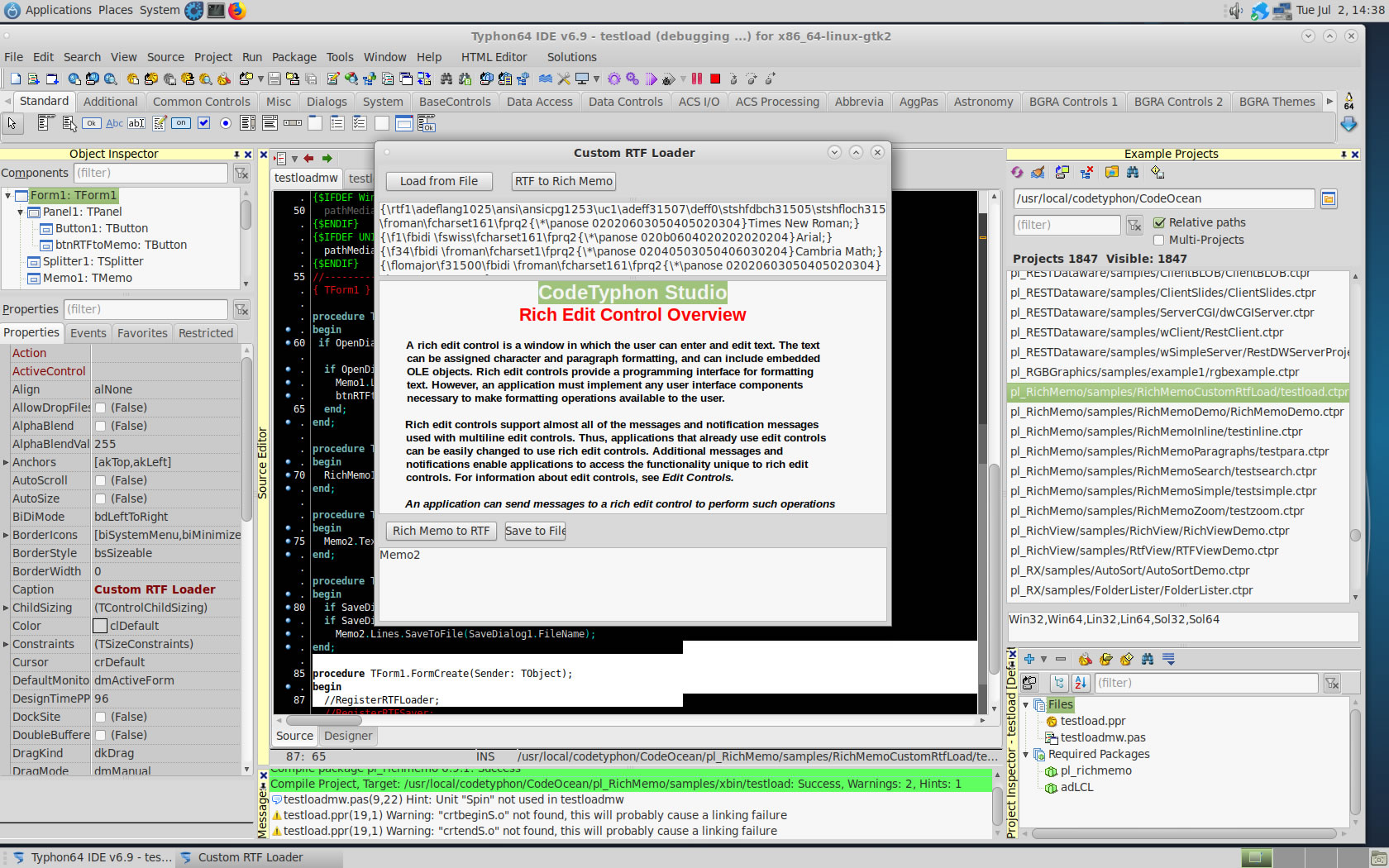This screenshot has height=868, width=1389.
Task: Select the TButton 'Ok' component in Standard palette
Action: (92, 123)
